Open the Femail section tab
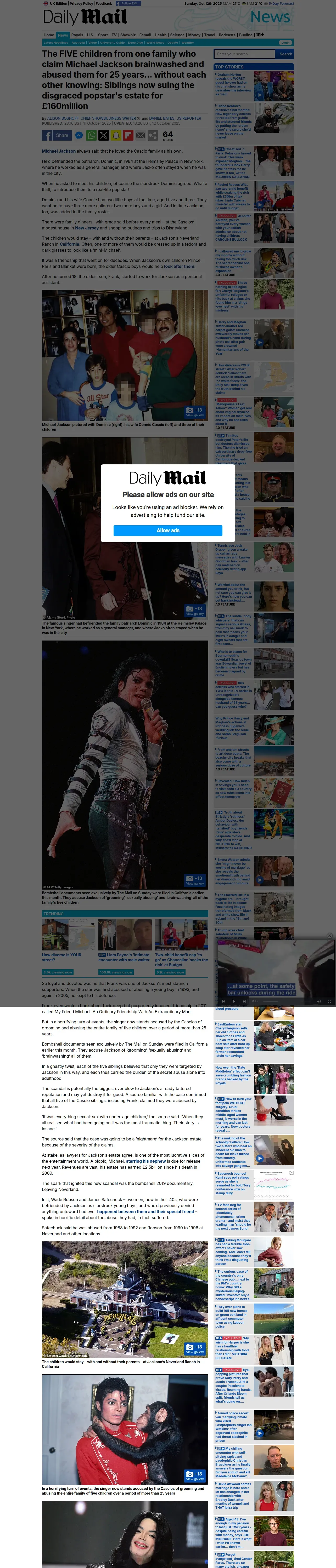The height and width of the screenshot is (1568, 336). 145,35
